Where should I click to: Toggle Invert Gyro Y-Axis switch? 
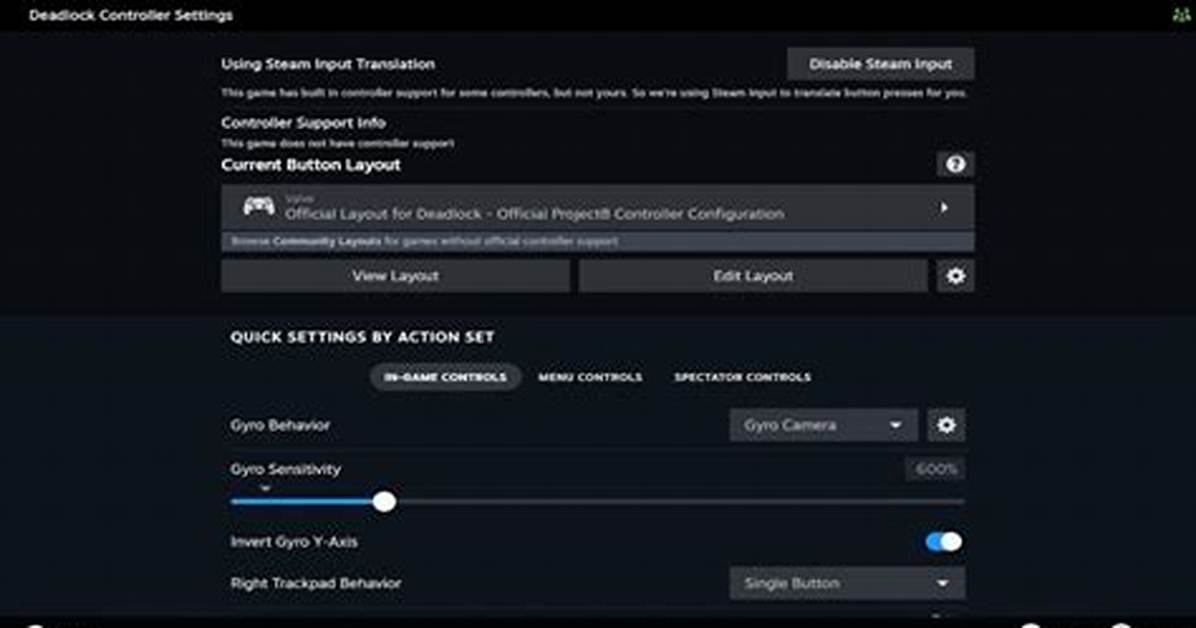pos(944,542)
